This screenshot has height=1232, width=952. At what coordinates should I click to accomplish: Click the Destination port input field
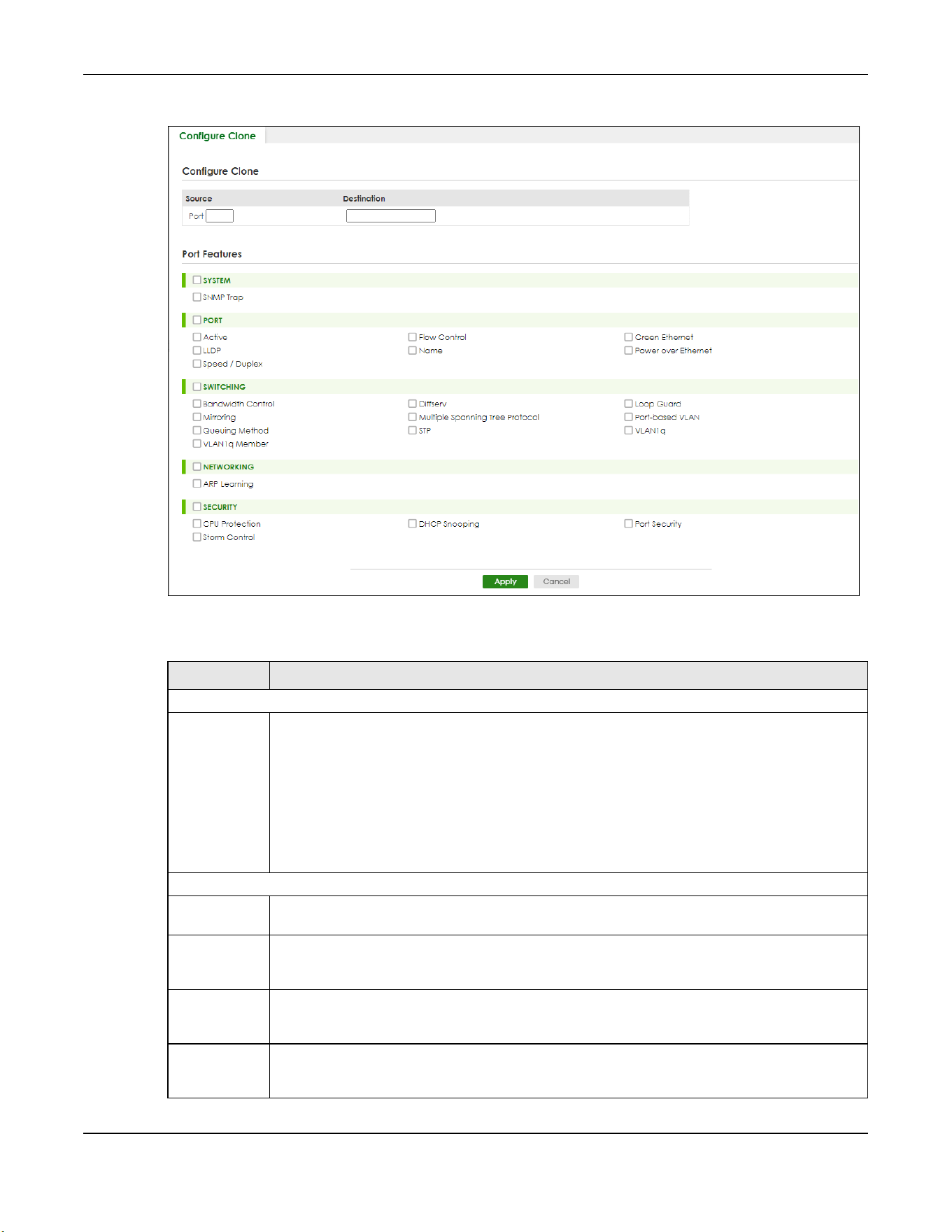click(391, 216)
